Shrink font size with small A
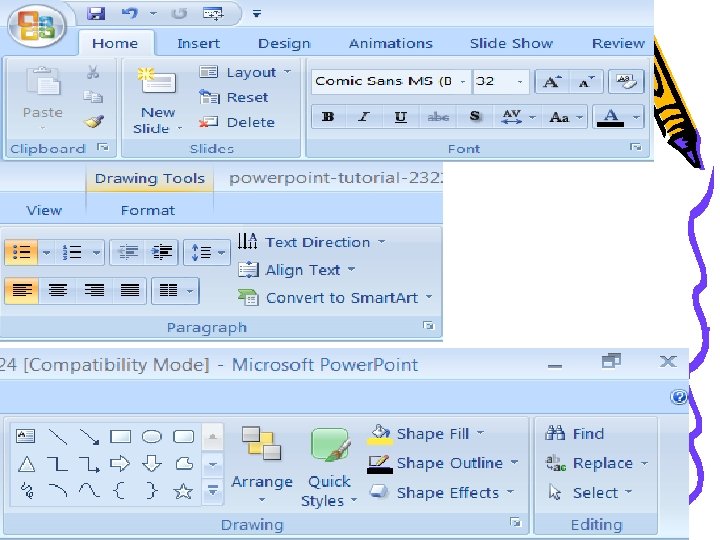 585,82
